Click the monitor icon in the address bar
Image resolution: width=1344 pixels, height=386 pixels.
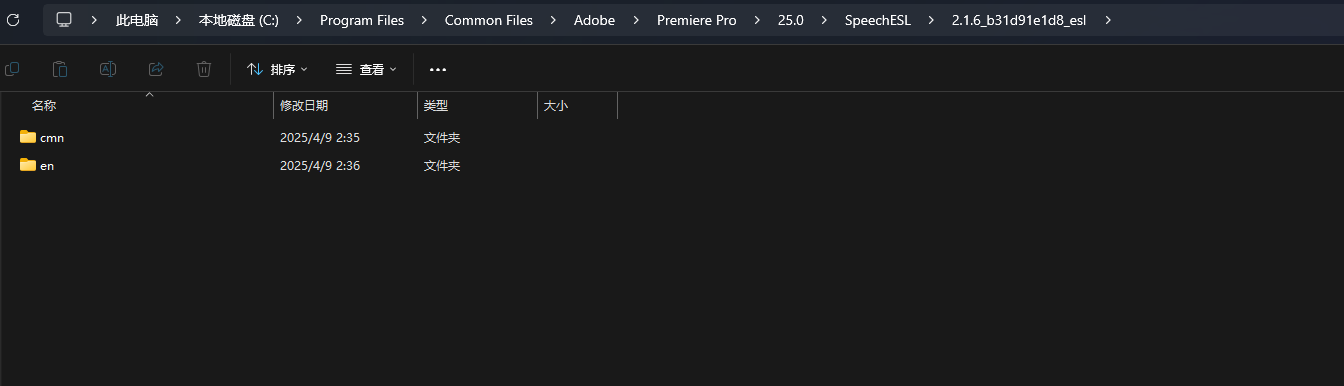tap(64, 20)
